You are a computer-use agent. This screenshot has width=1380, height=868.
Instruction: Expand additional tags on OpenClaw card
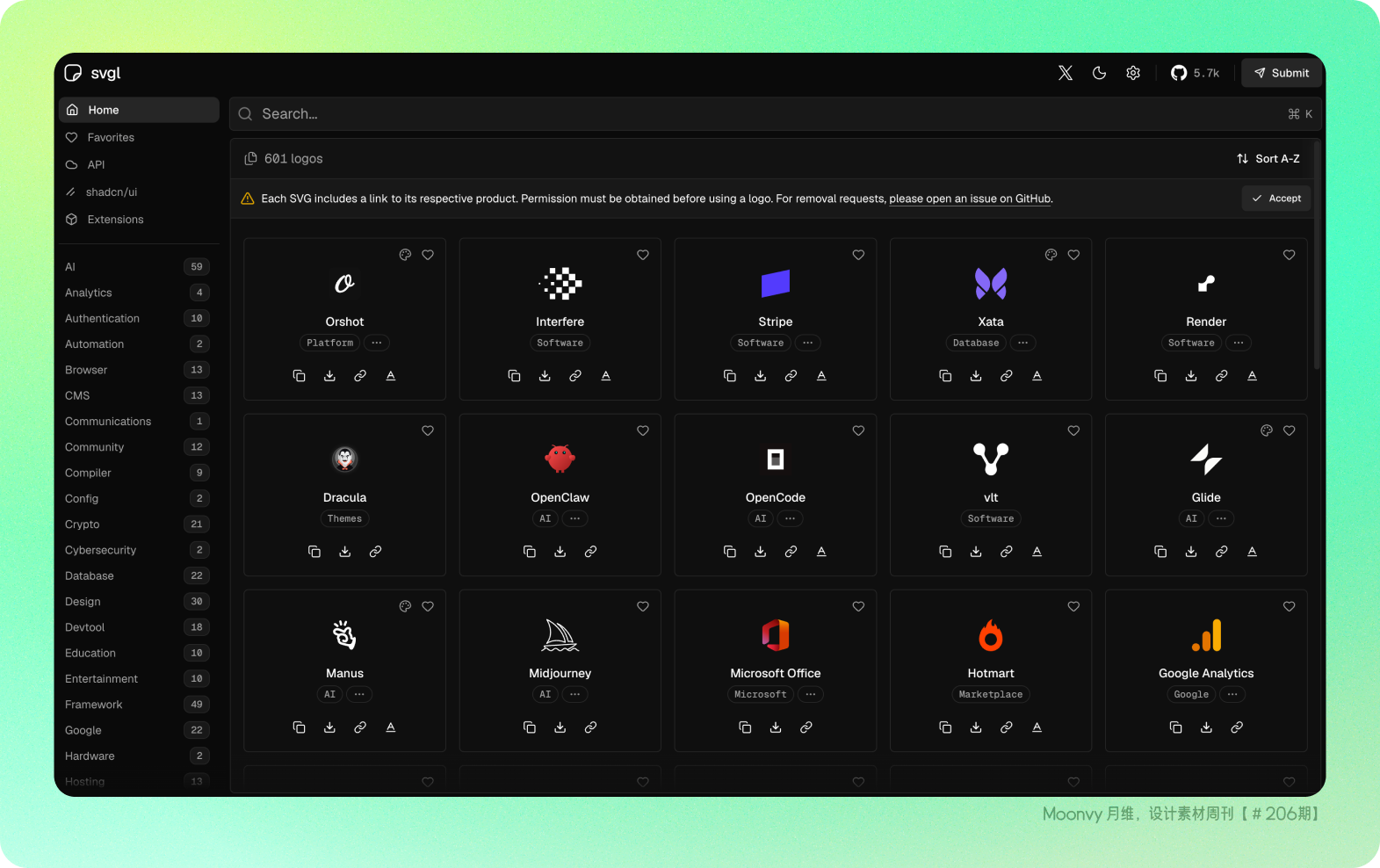tap(574, 518)
